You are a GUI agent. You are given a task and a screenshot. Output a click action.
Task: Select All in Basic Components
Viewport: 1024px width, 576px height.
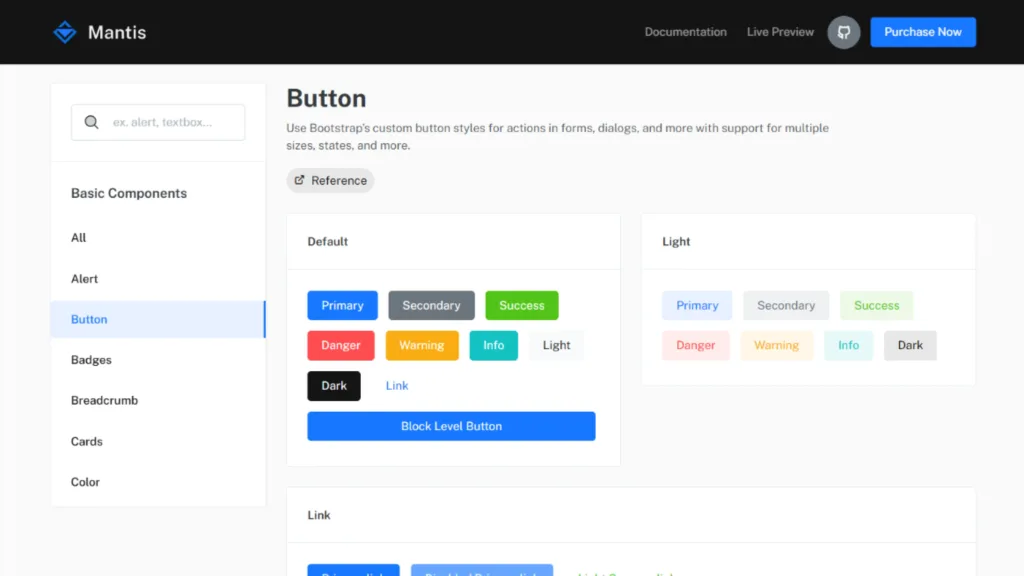point(78,237)
